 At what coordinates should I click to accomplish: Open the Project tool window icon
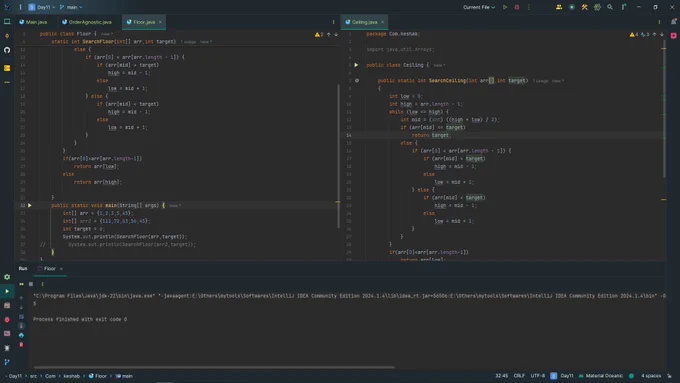pyautogui.click(x=7, y=21)
